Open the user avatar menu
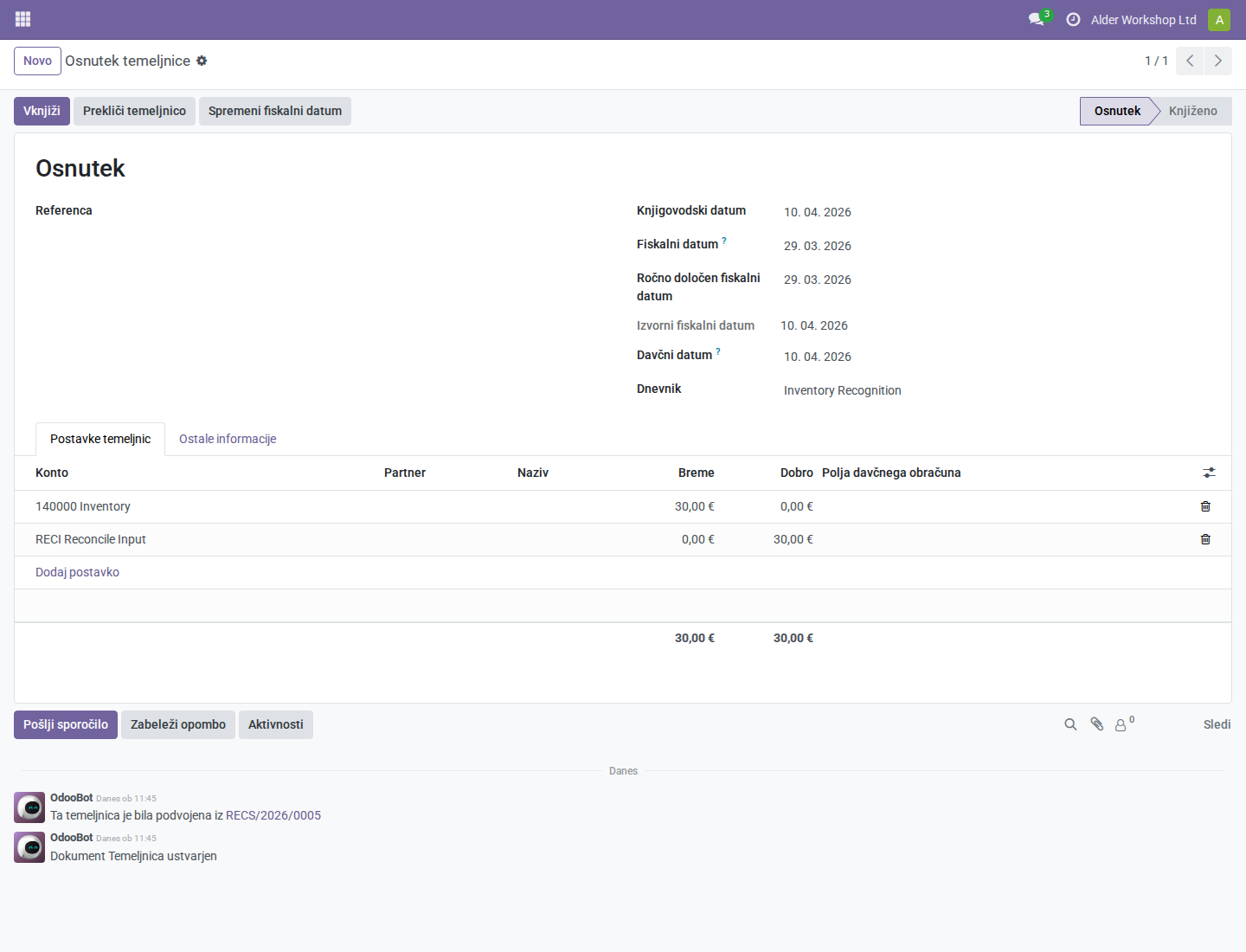 click(x=1219, y=20)
